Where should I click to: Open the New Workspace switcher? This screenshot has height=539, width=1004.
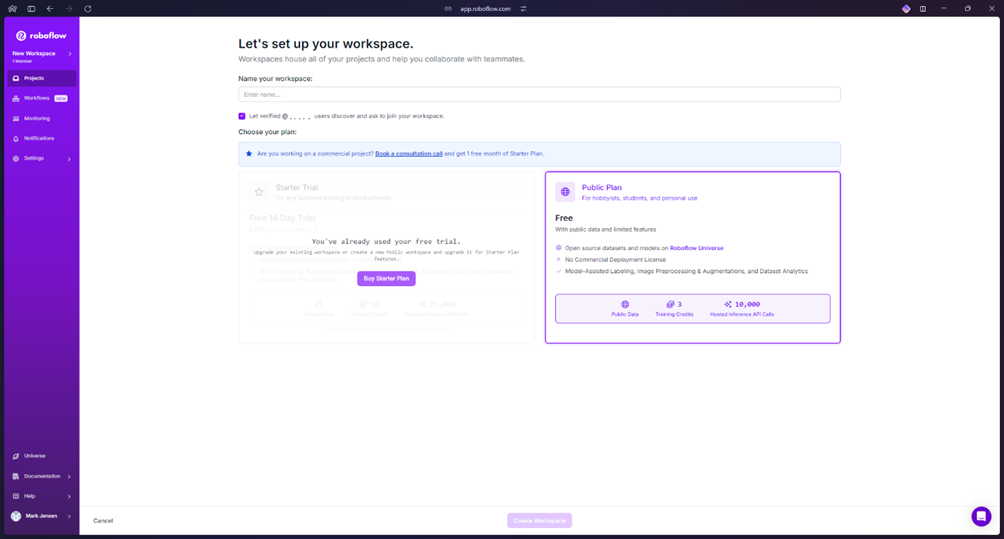40,56
